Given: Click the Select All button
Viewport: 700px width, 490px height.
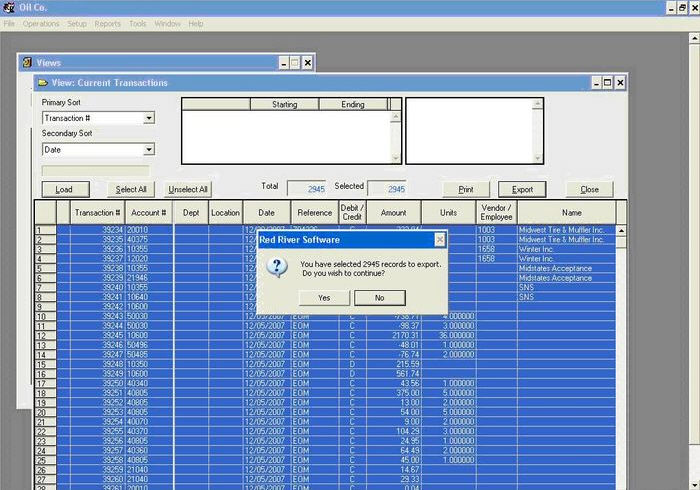Looking at the screenshot, I should [131, 189].
